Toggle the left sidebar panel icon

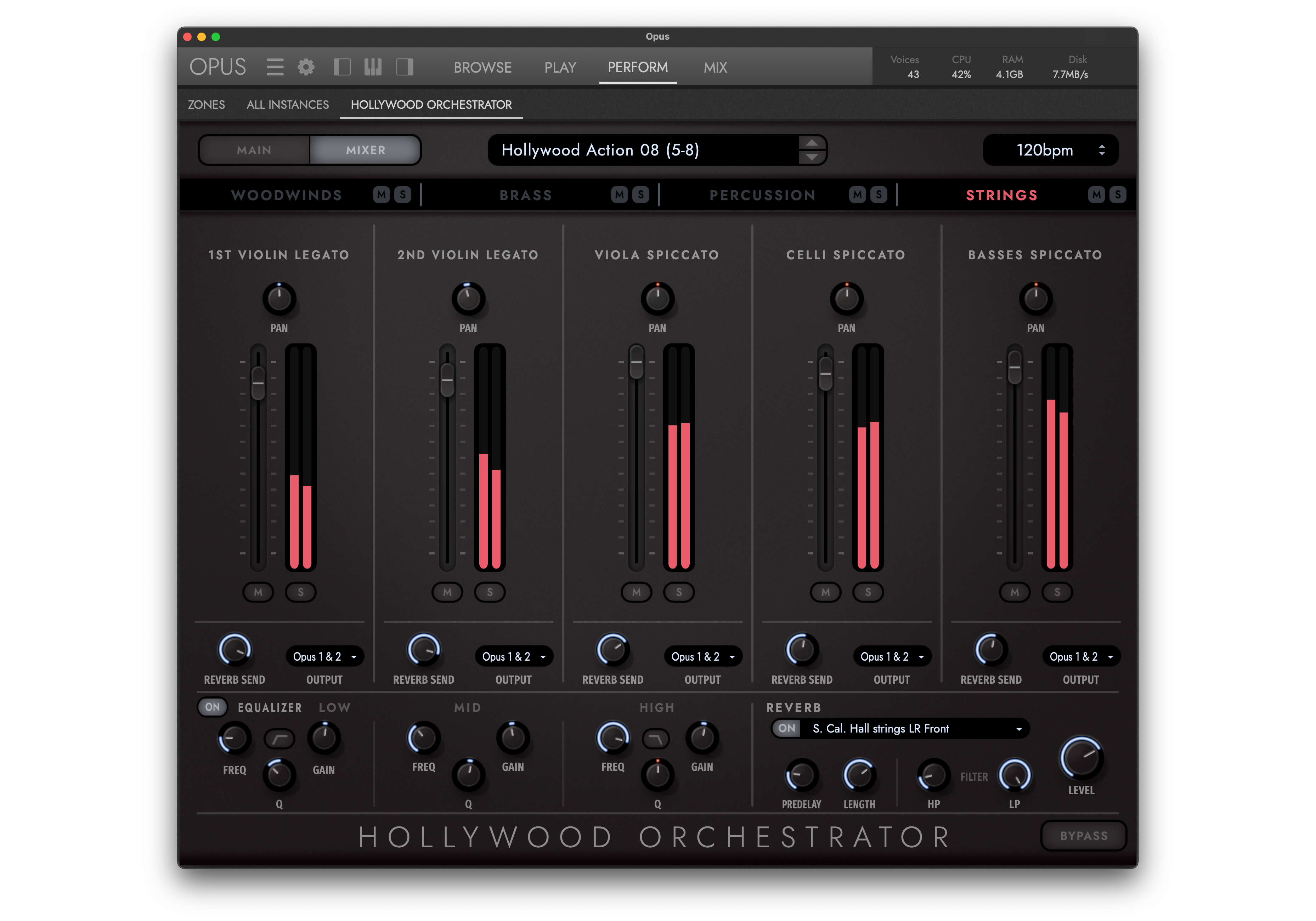point(342,67)
